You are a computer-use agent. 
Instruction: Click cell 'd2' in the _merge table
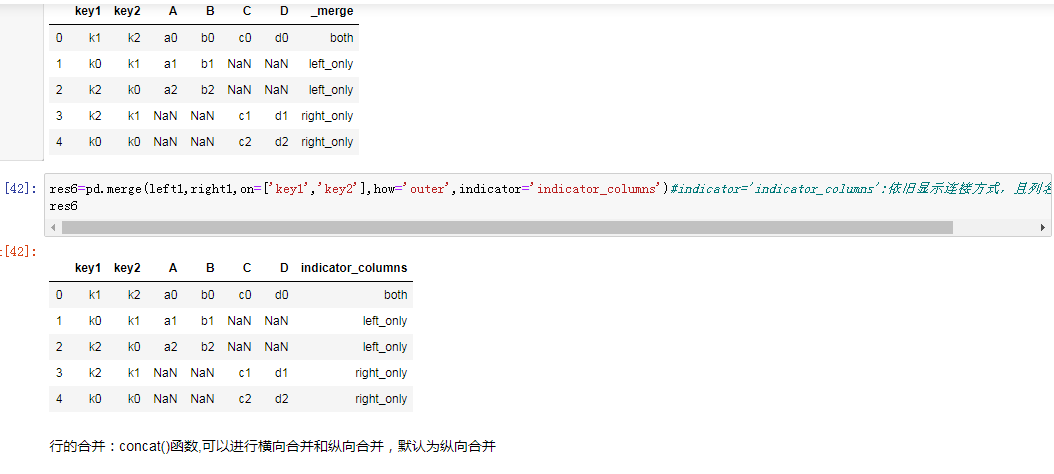(x=282, y=142)
